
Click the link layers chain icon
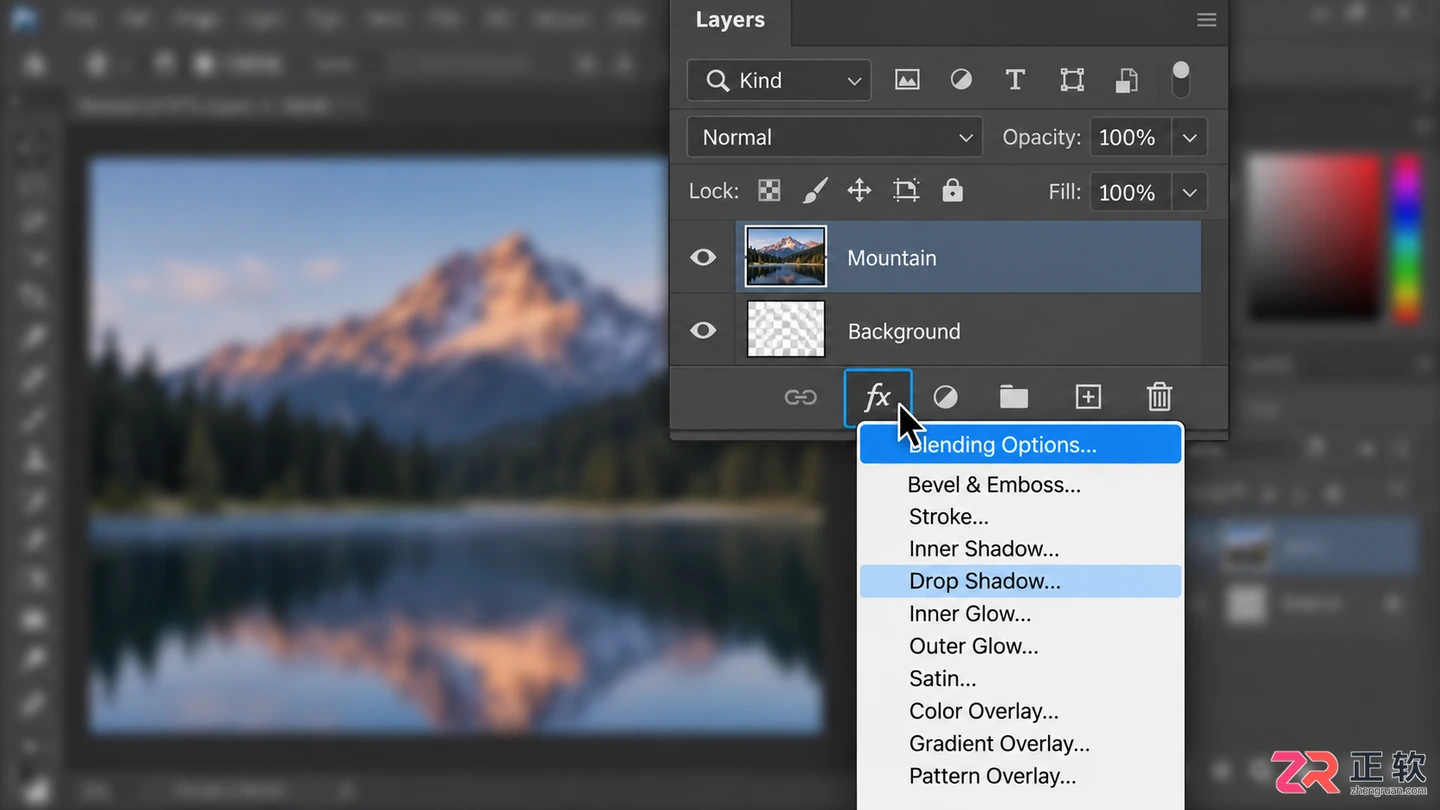[800, 398]
